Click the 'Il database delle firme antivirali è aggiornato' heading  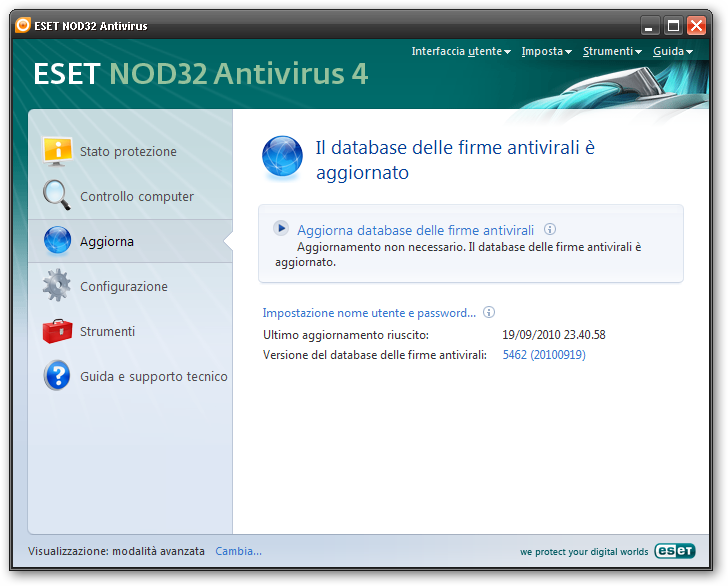click(x=455, y=160)
